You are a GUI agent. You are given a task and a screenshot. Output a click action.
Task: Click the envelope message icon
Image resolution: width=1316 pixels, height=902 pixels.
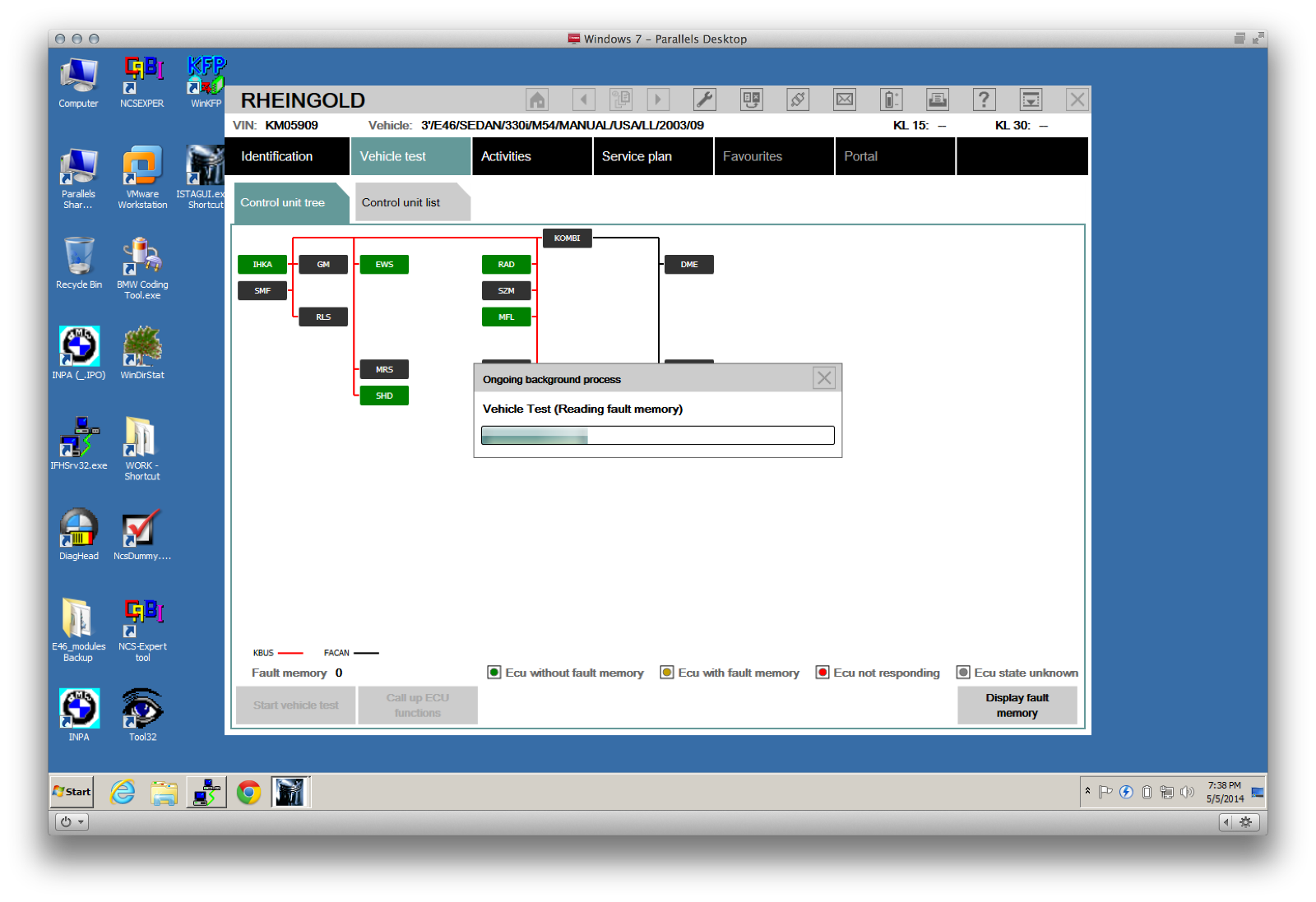(x=845, y=100)
